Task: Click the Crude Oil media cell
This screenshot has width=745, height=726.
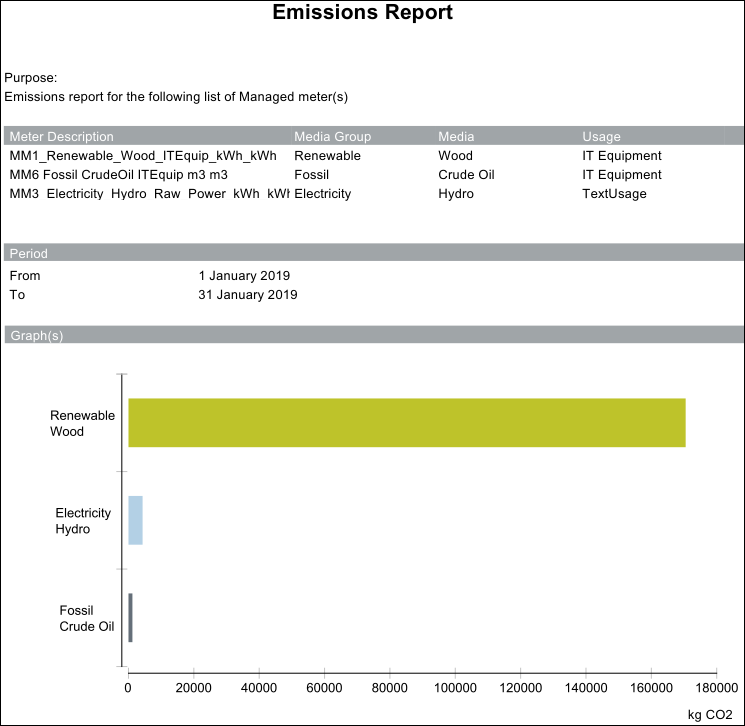Action: pyautogui.click(x=466, y=175)
